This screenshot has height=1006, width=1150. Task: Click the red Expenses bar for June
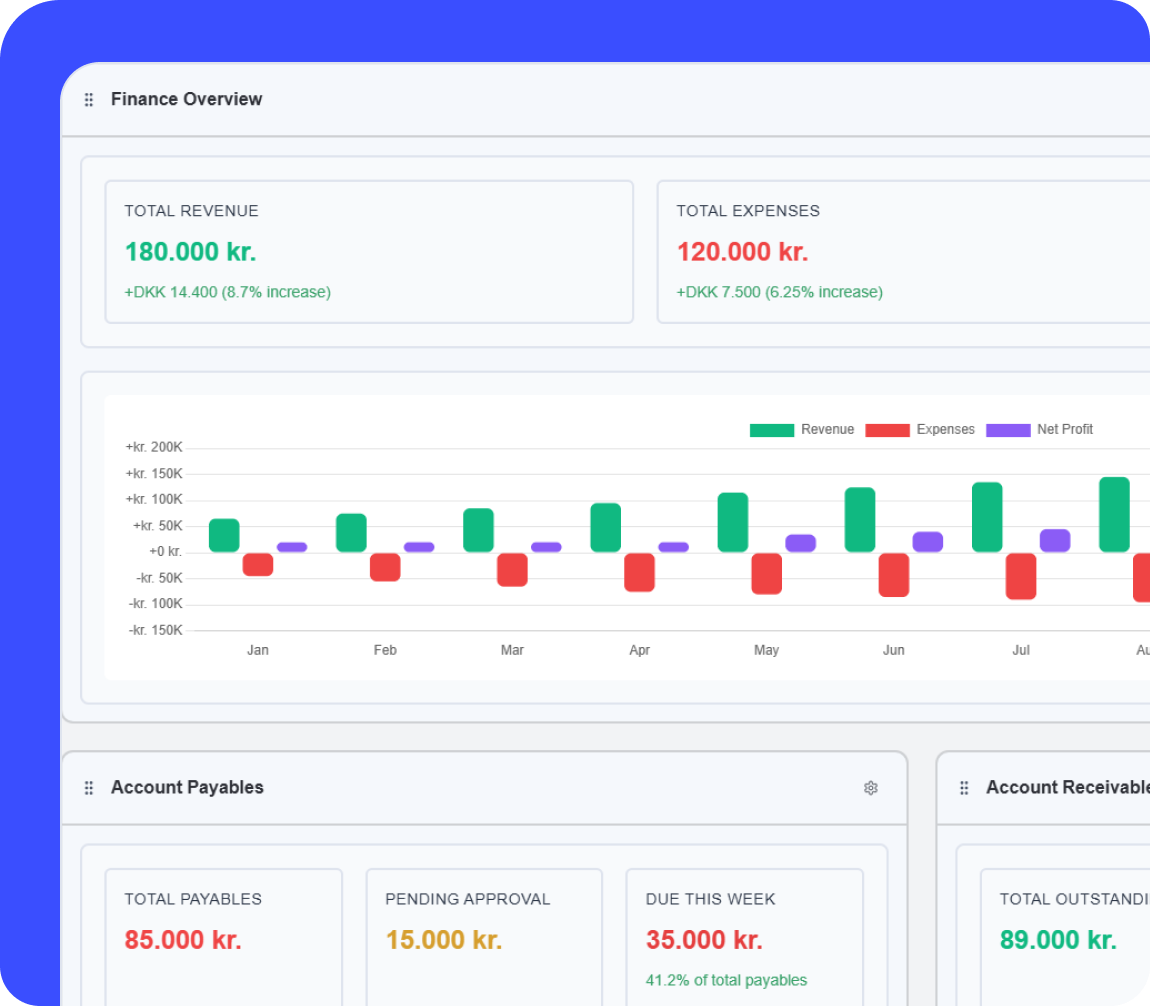point(894,575)
